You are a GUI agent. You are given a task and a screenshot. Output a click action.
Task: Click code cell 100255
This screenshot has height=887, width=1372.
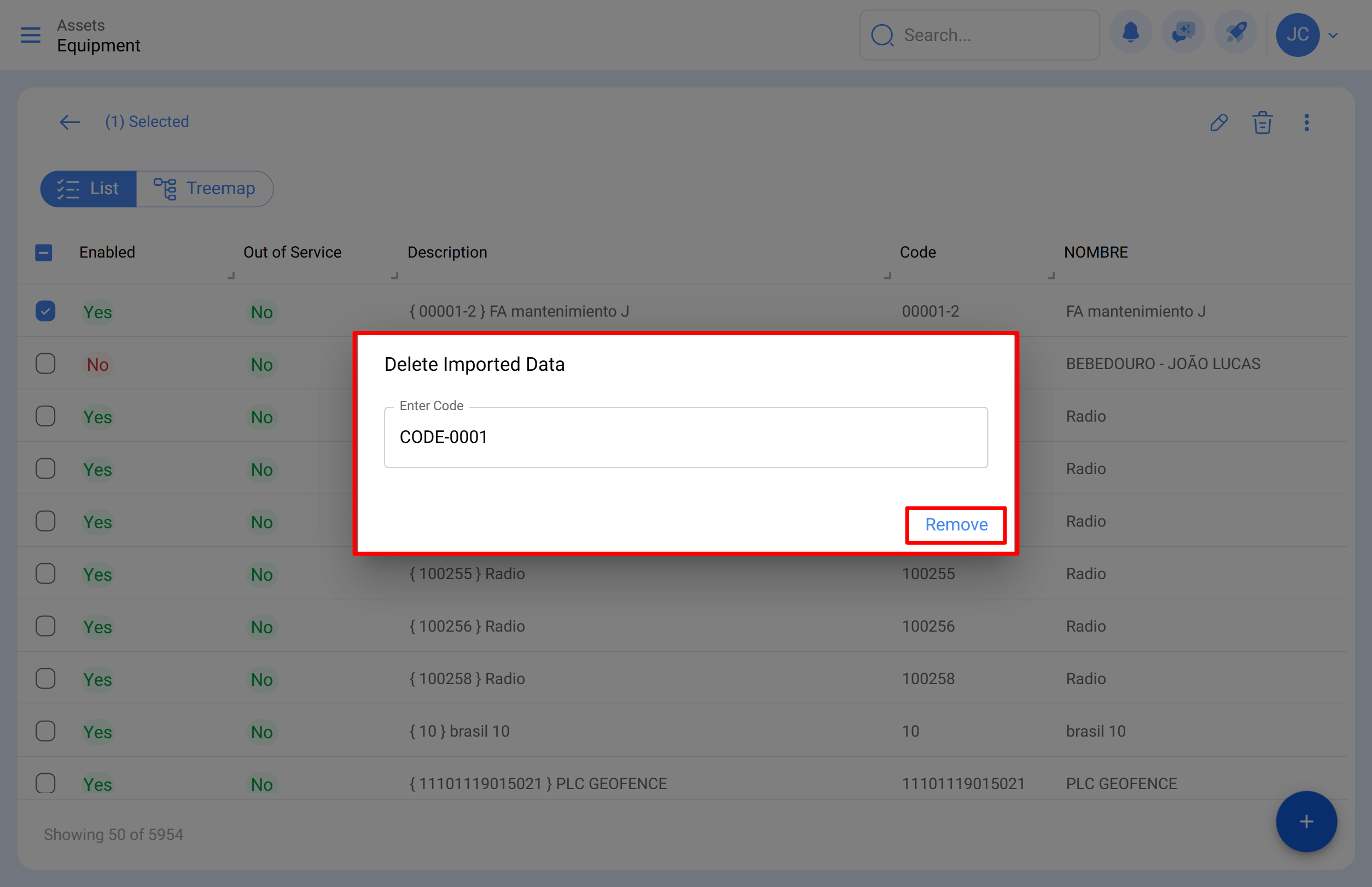click(928, 574)
